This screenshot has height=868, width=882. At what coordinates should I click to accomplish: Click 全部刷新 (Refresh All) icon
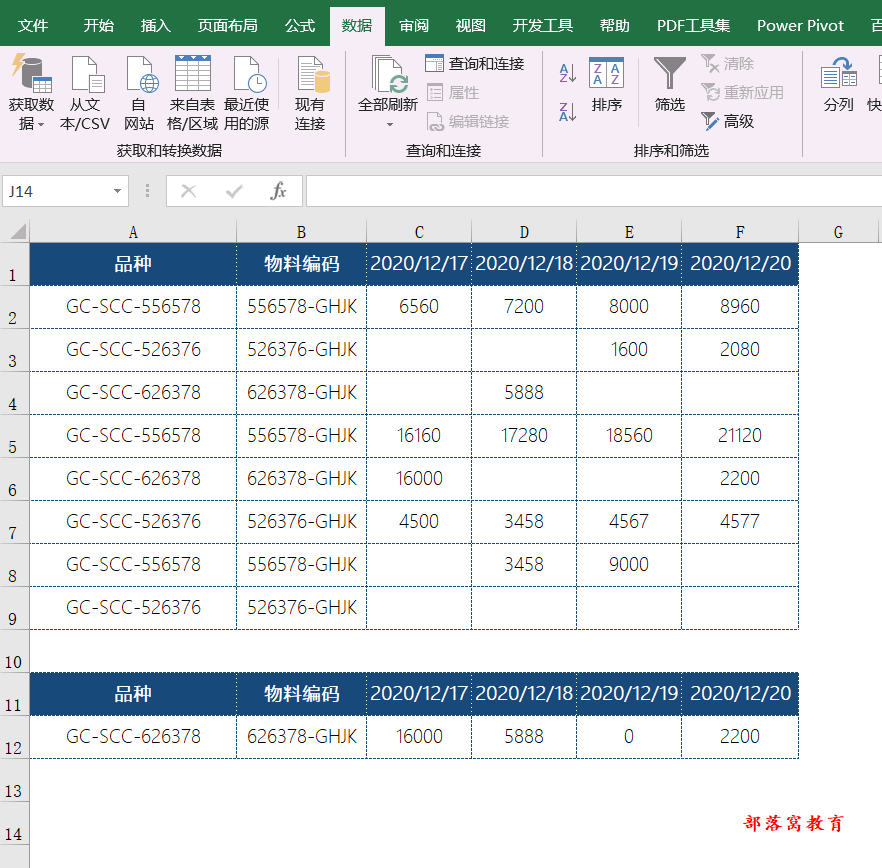388,73
